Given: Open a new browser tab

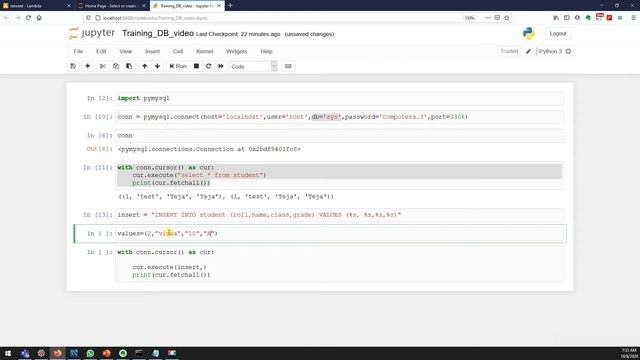Looking at the screenshot, I should [x=230, y=6].
